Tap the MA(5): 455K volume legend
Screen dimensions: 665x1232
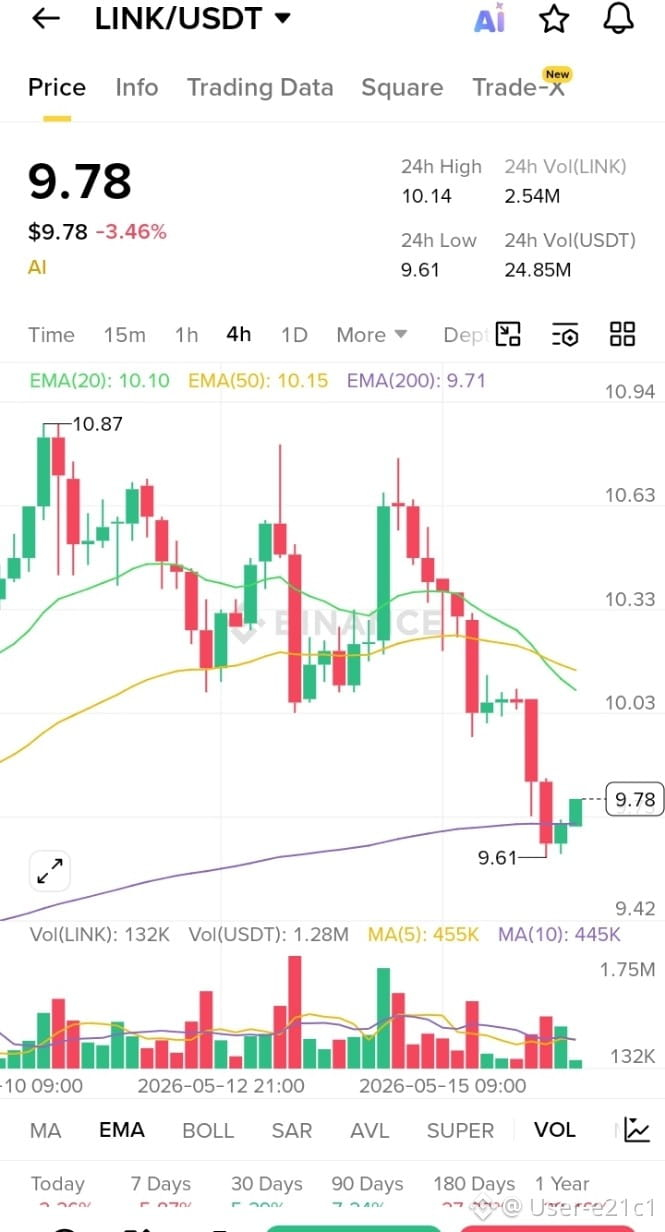pos(424,935)
